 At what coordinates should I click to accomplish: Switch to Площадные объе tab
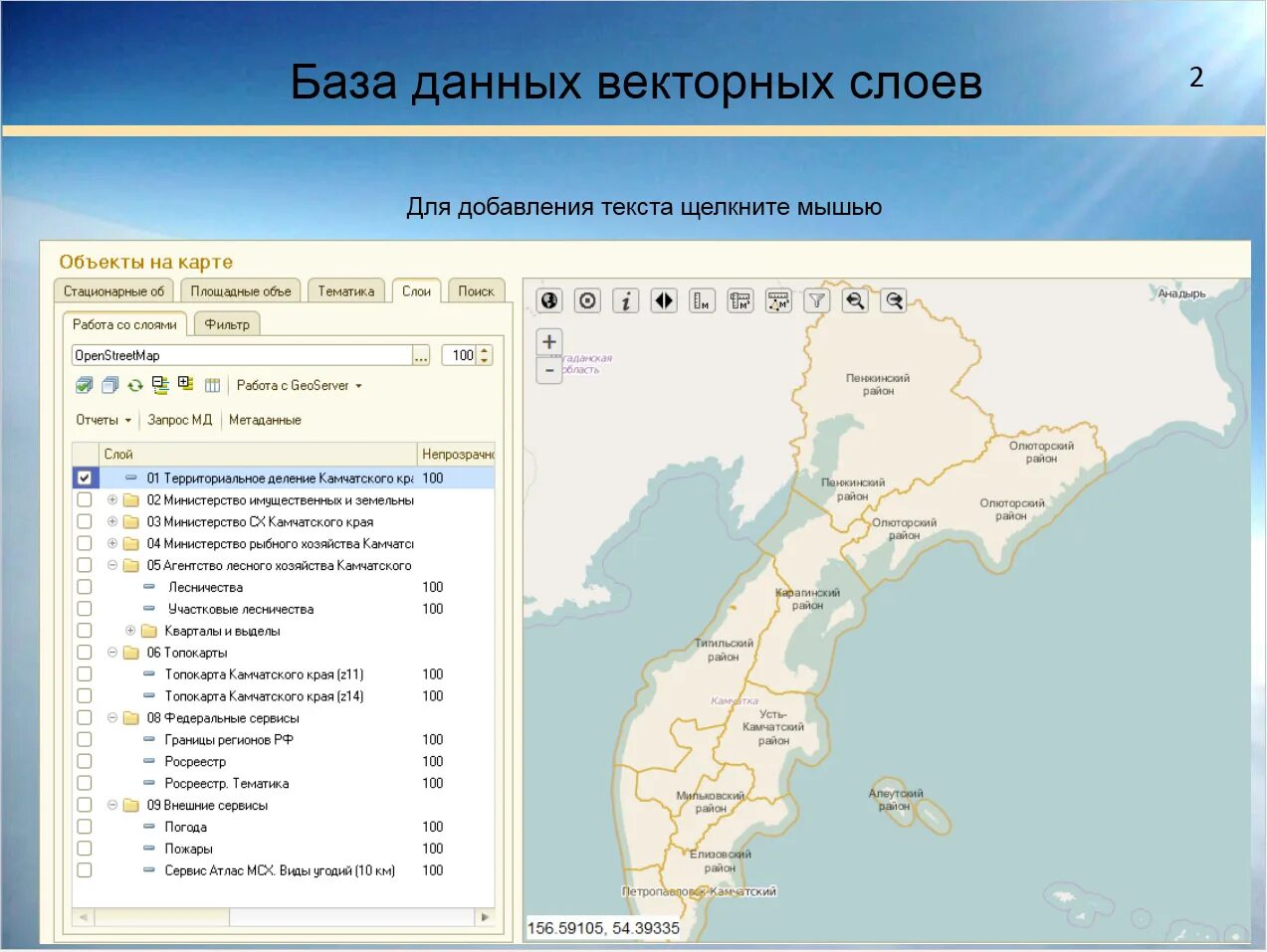click(241, 291)
